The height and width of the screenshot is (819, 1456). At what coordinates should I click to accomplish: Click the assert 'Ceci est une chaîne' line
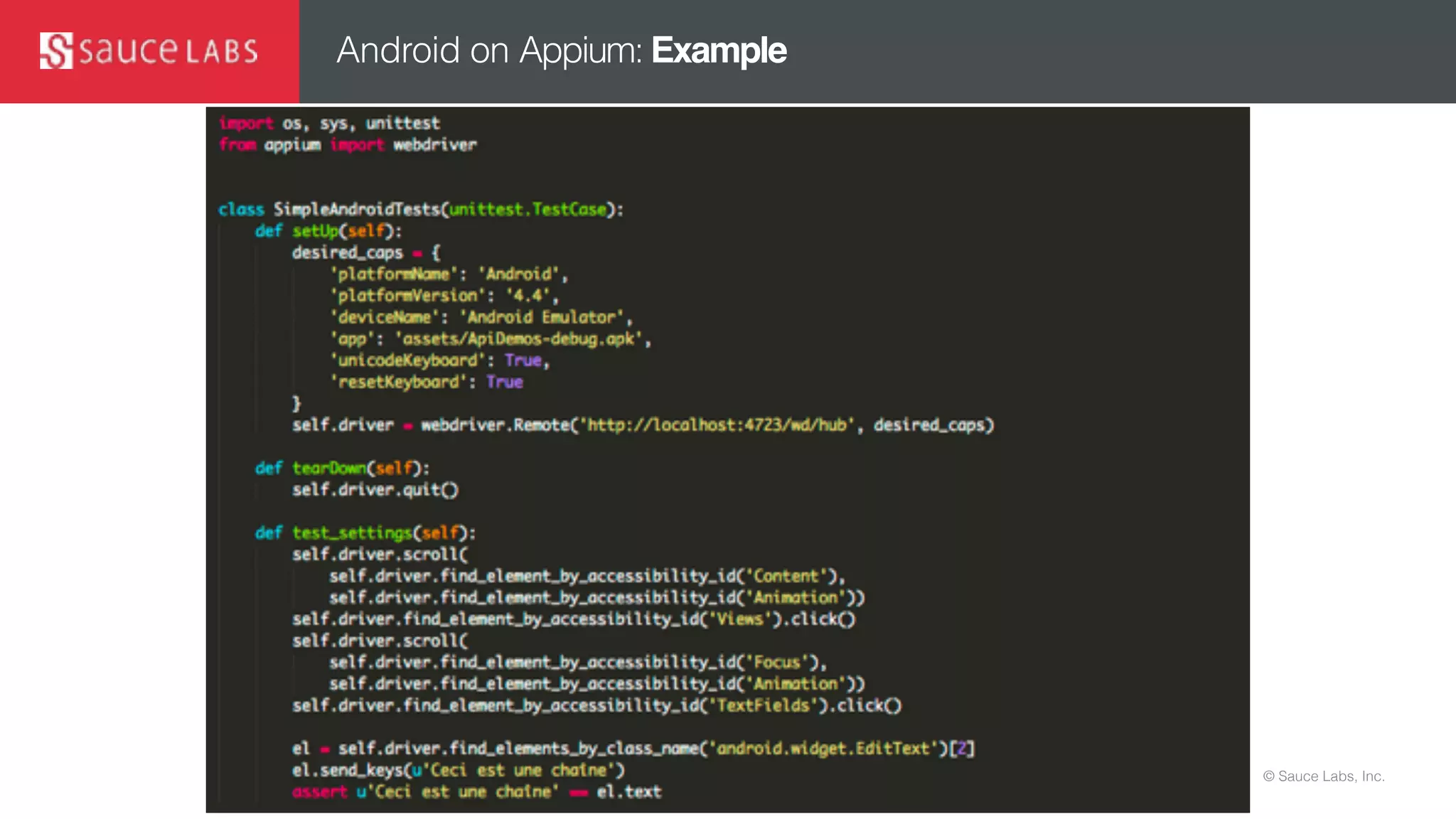[x=477, y=792]
